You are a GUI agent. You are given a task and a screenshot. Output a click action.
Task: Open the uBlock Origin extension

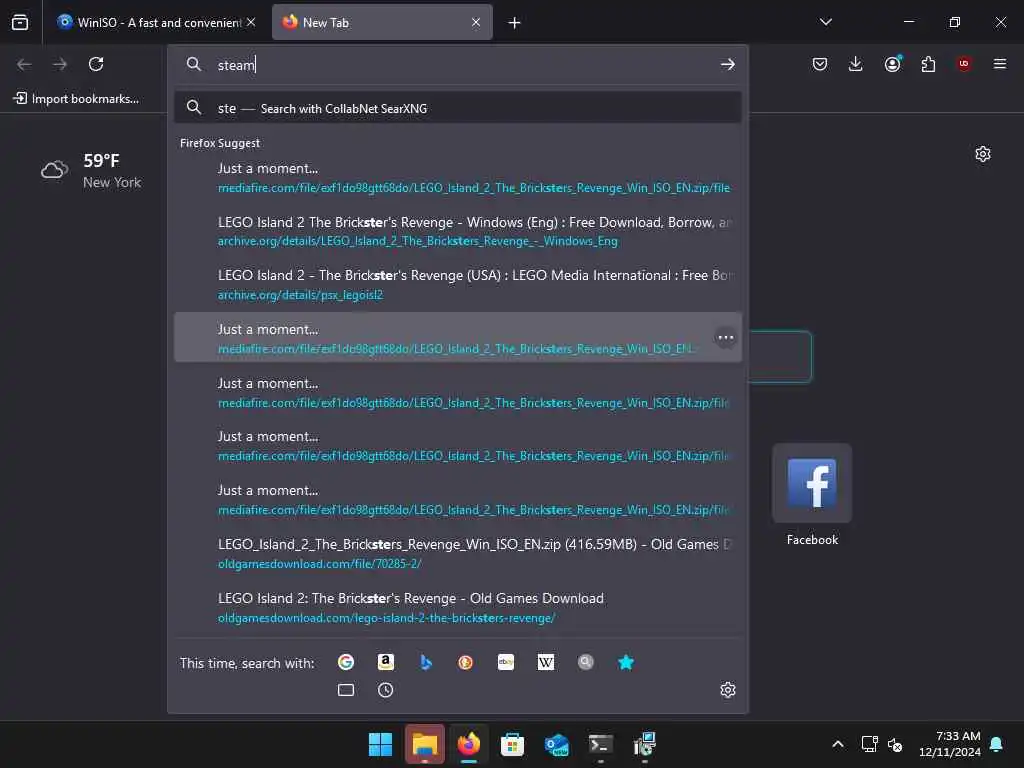(964, 64)
